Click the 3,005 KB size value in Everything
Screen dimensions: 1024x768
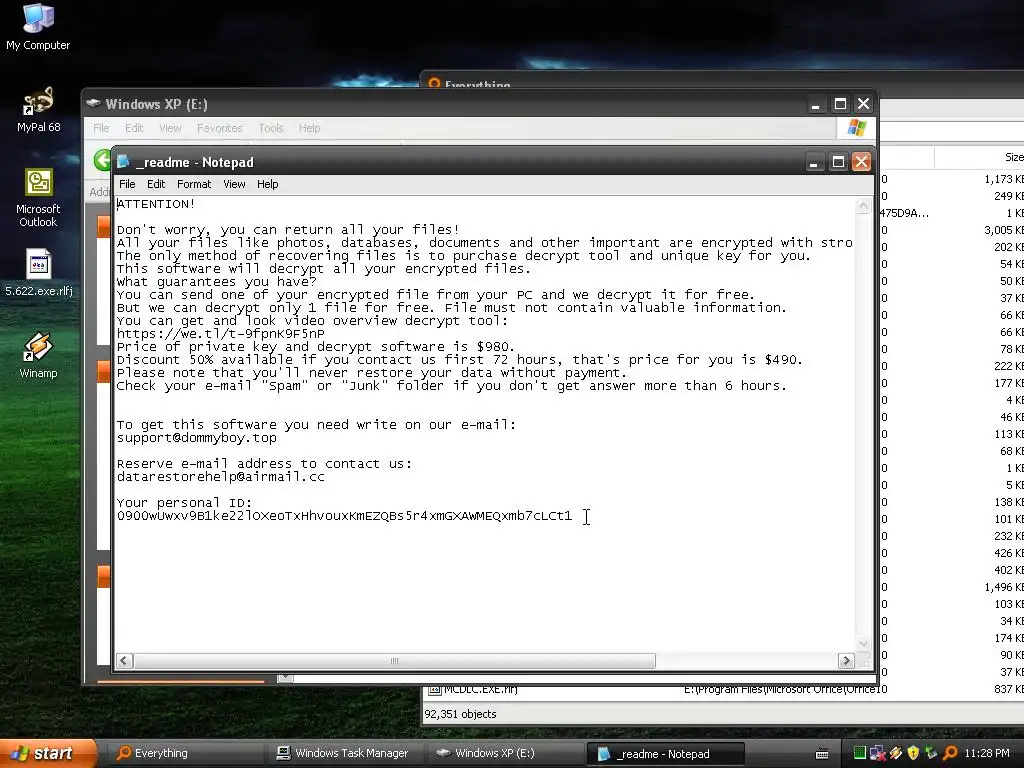click(1004, 230)
